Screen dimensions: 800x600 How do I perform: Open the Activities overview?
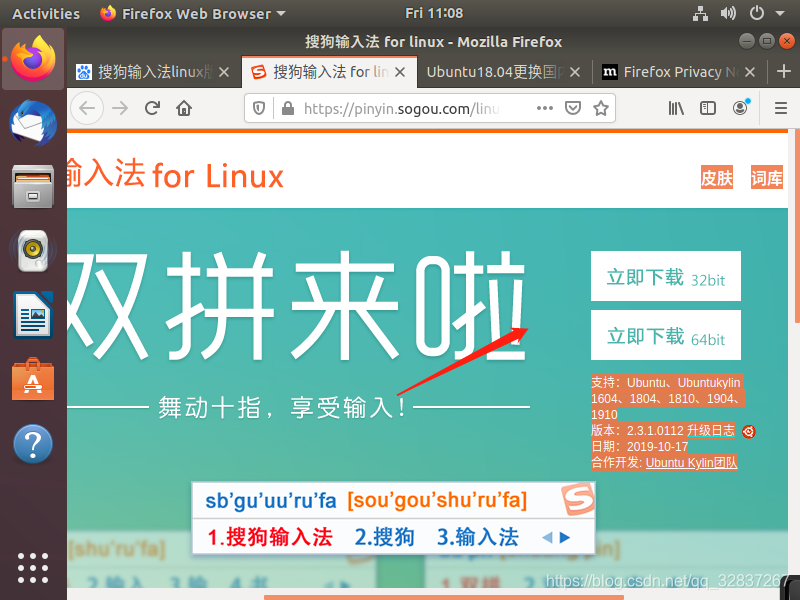[46, 14]
